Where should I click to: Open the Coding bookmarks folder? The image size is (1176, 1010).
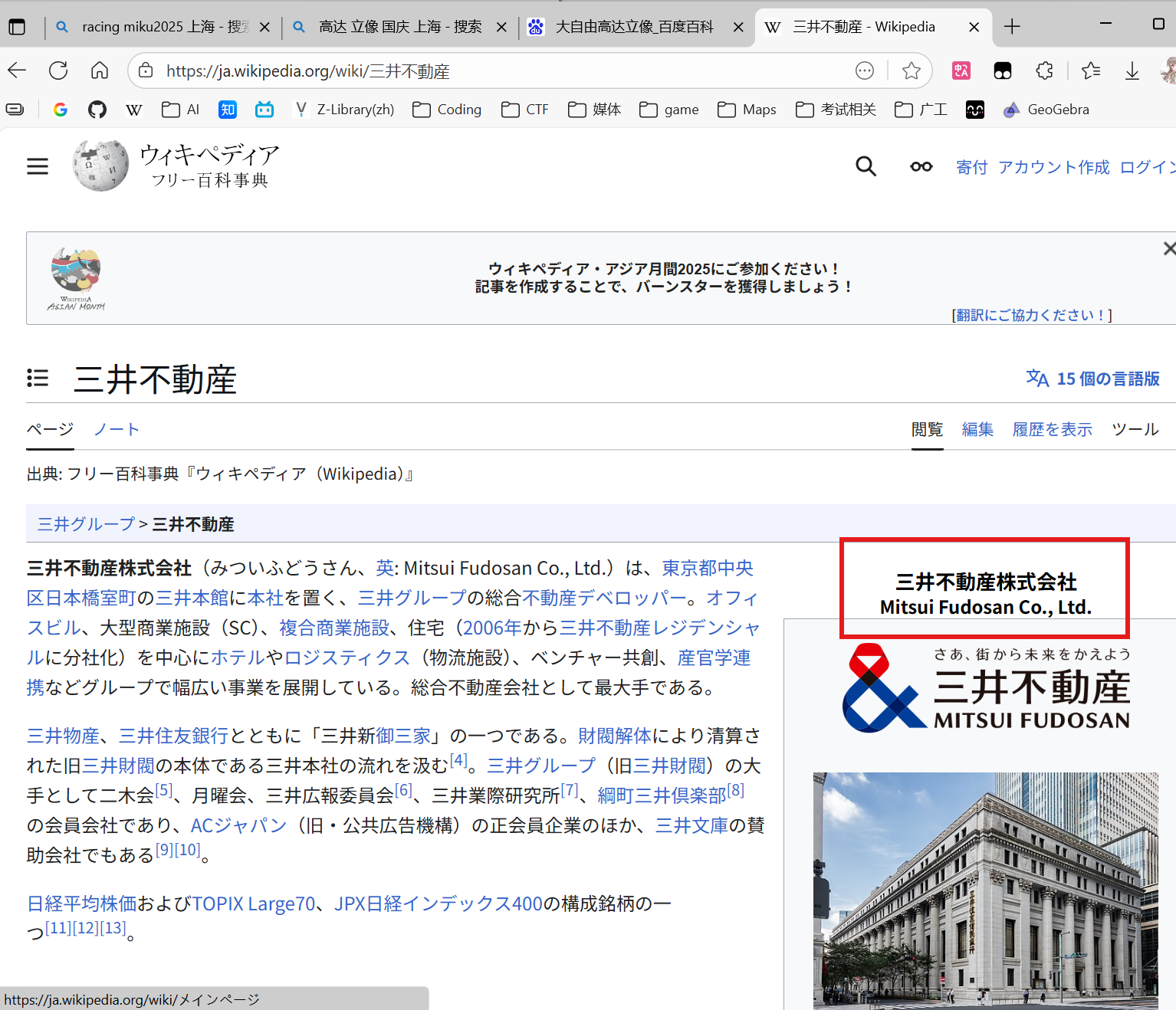pos(447,110)
